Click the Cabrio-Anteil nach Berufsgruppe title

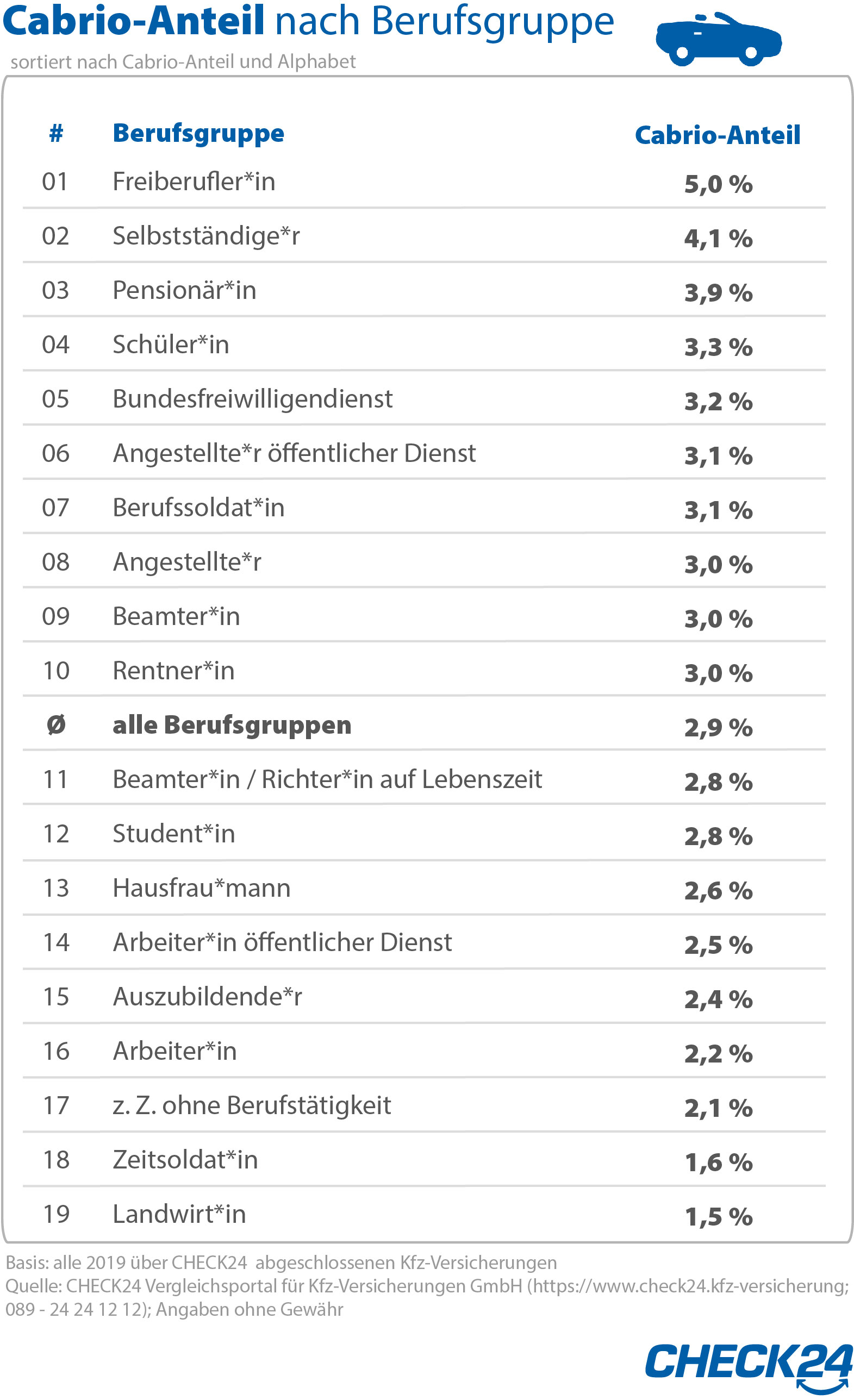(308, 21)
